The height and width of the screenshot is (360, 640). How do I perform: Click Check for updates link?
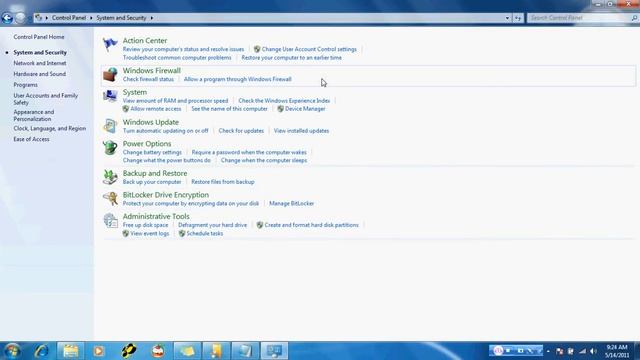[x=241, y=131]
